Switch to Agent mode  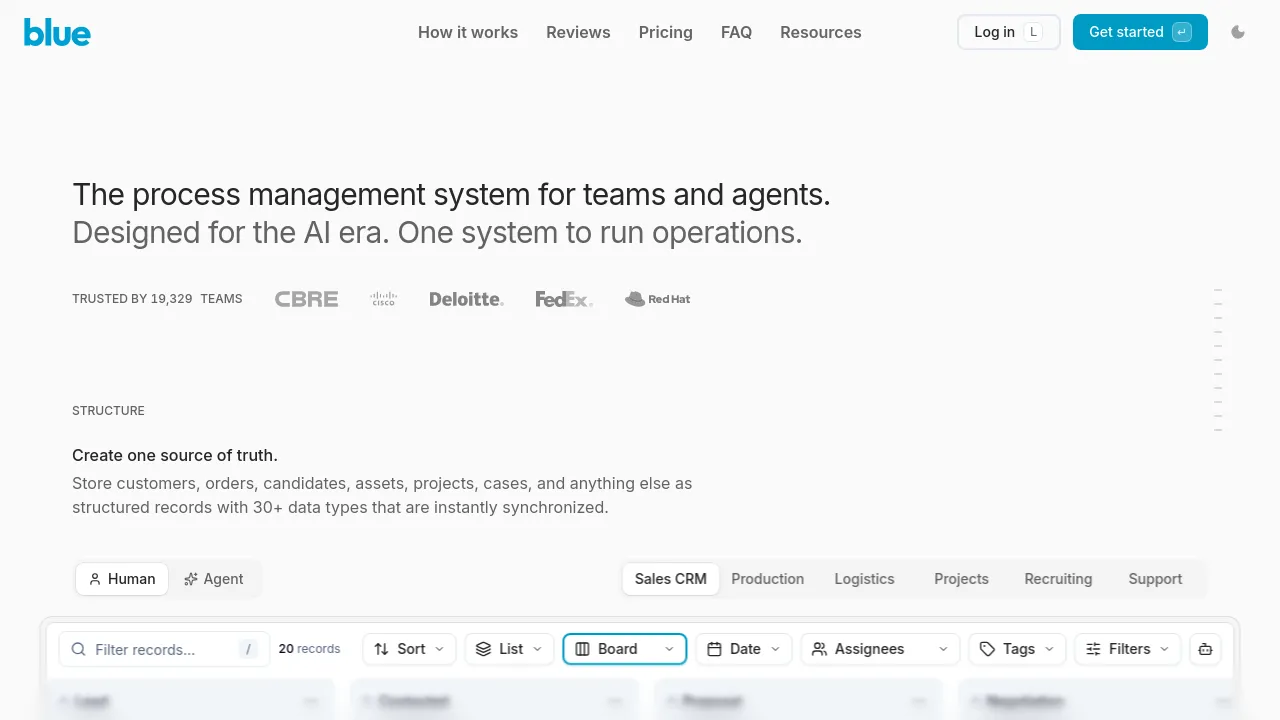click(214, 579)
